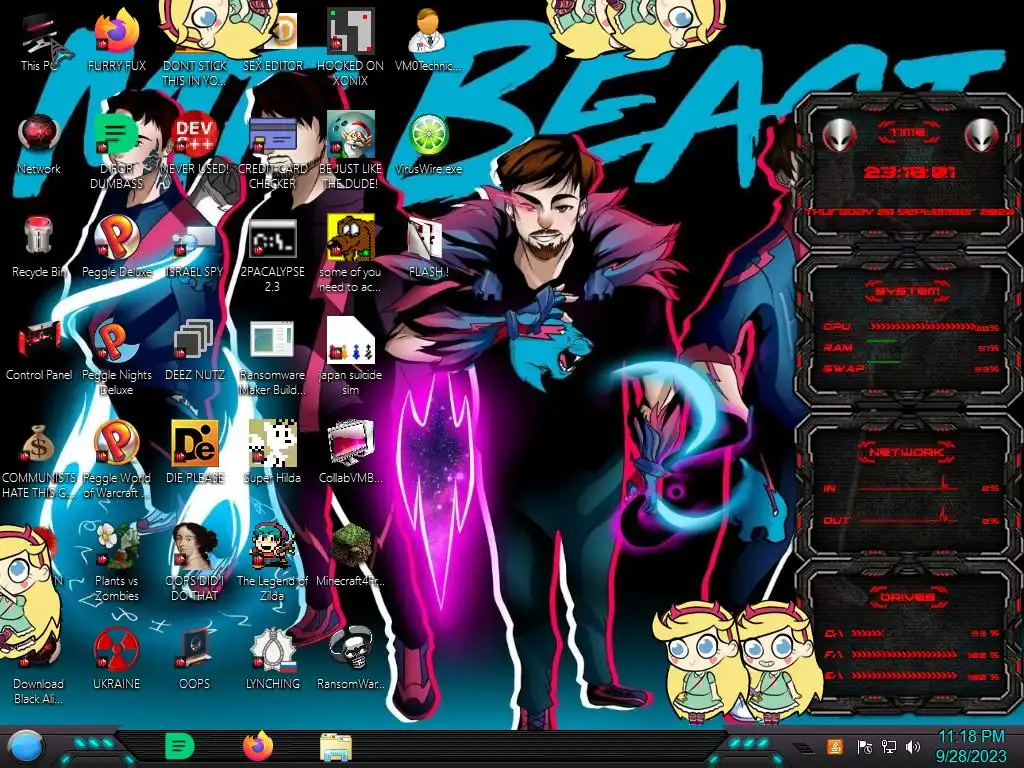Click the TIME header in the gadget
This screenshot has height=768, width=1024.
coord(908,133)
